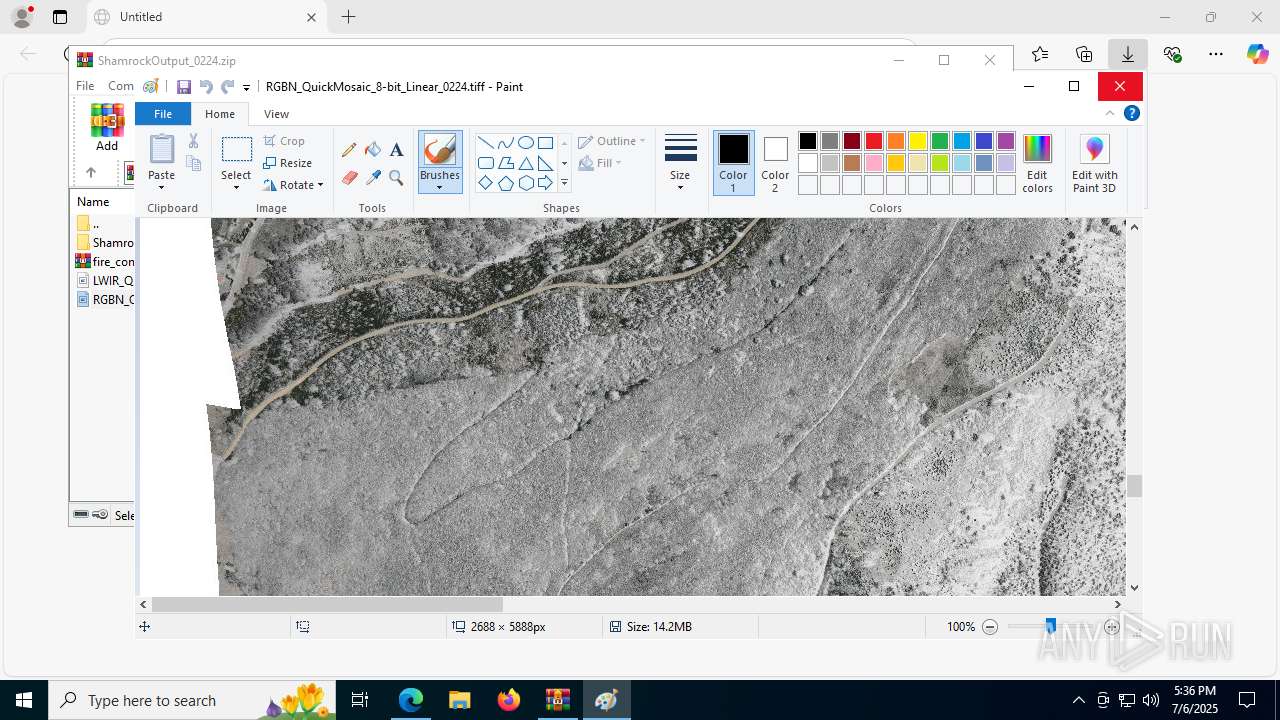Pick the red color swatch

874,141
